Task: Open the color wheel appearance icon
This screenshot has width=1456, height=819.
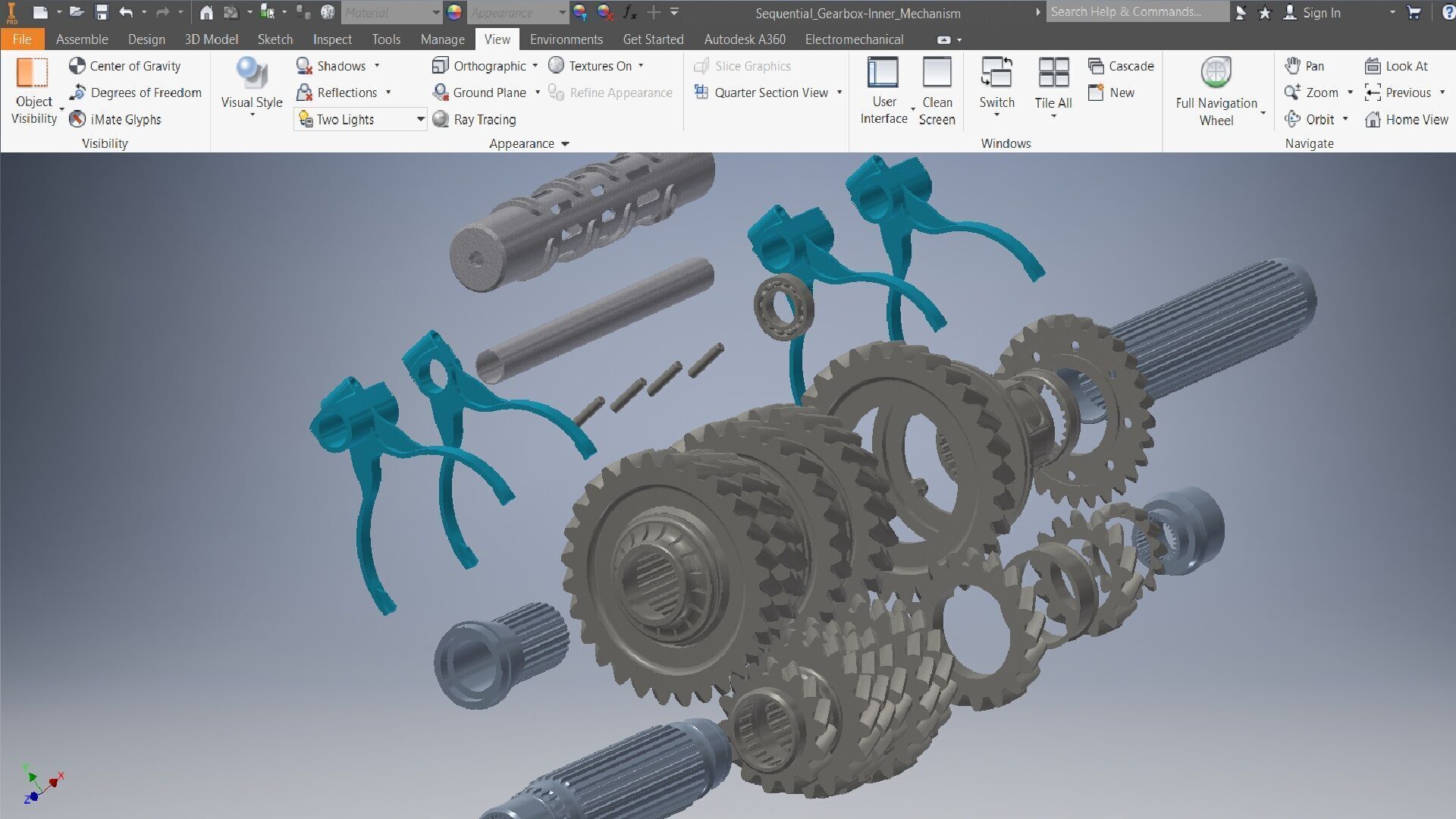Action: 453,12
